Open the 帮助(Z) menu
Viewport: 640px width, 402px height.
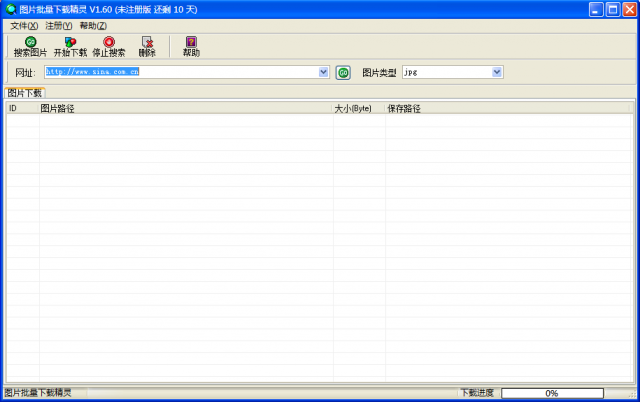(x=93, y=26)
